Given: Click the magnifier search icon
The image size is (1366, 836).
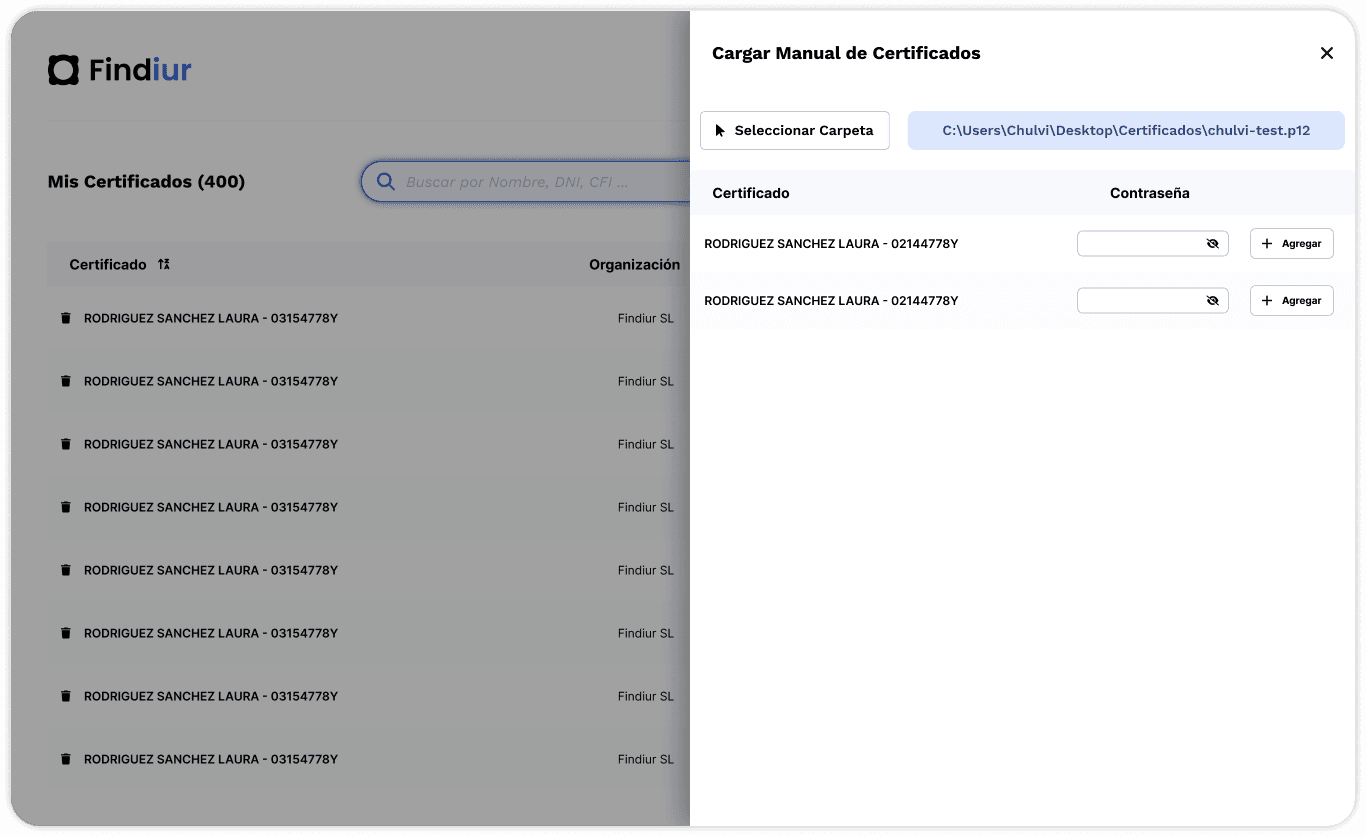Looking at the screenshot, I should [x=385, y=182].
